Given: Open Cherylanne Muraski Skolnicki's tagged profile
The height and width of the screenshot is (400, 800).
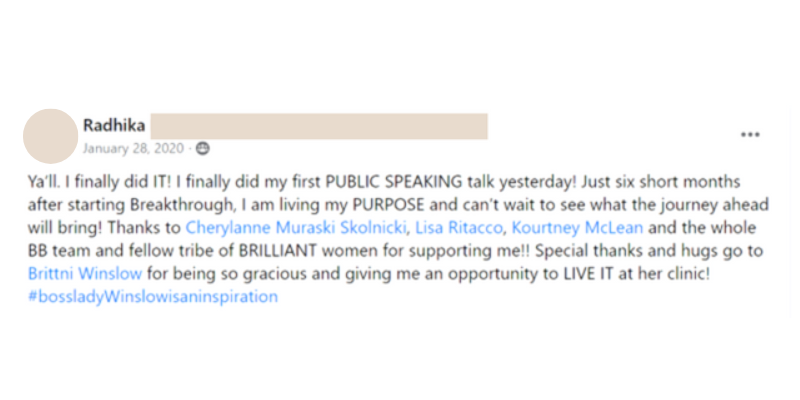Looking at the screenshot, I should pos(295,228).
